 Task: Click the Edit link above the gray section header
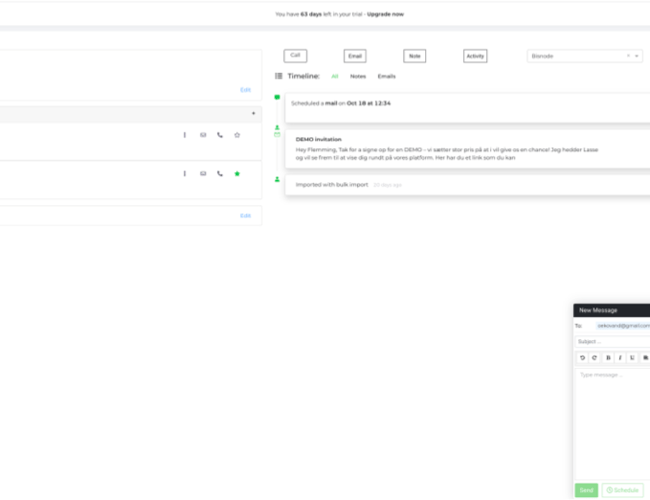click(245, 90)
